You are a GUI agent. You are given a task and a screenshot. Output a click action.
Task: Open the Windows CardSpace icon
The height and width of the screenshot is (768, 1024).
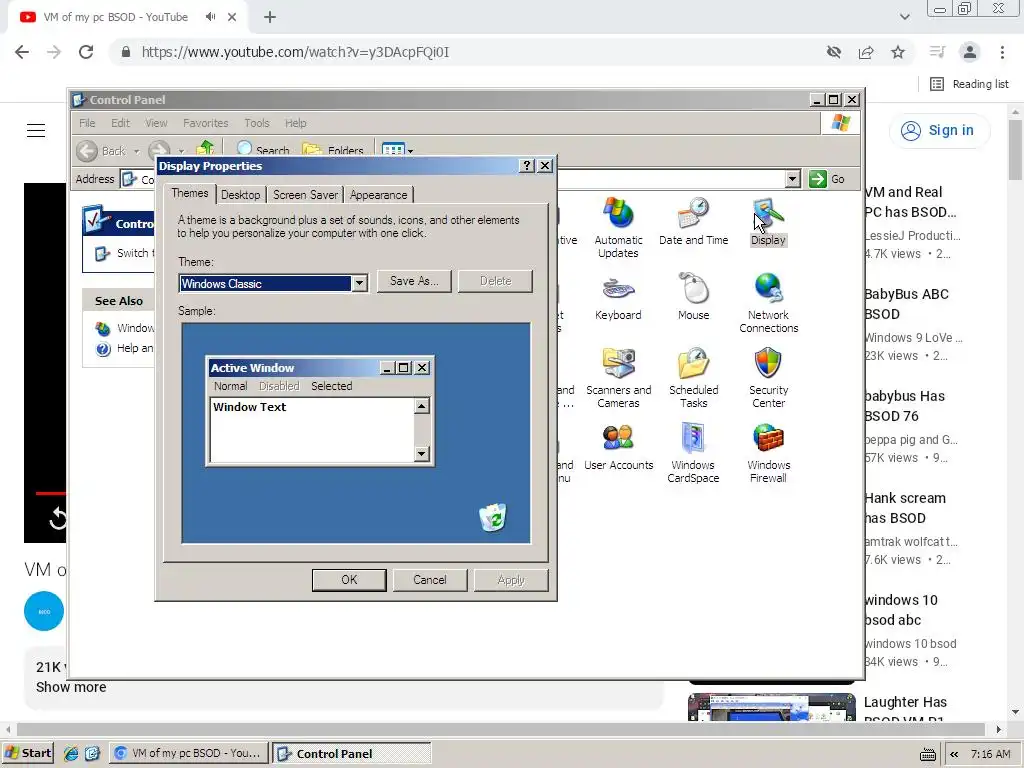(693, 453)
